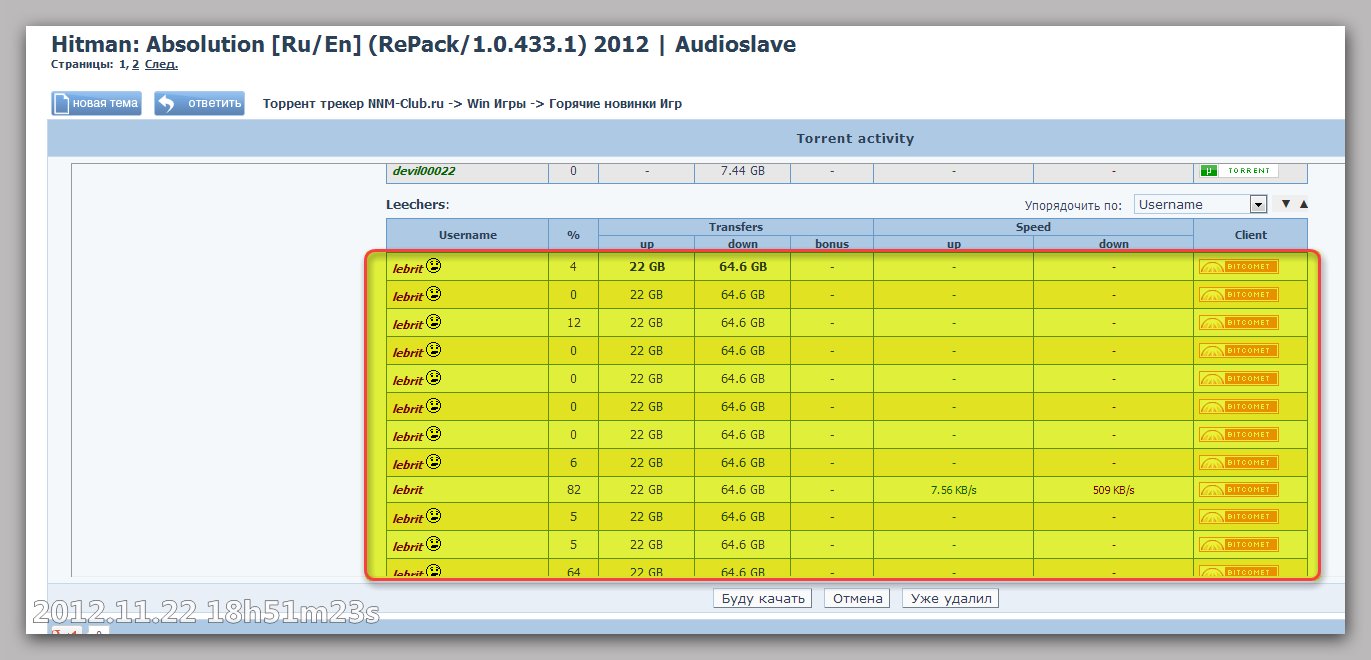The width and height of the screenshot is (1371, 660).
Task: Click the Torrent activity header bar
Action: tap(855, 139)
